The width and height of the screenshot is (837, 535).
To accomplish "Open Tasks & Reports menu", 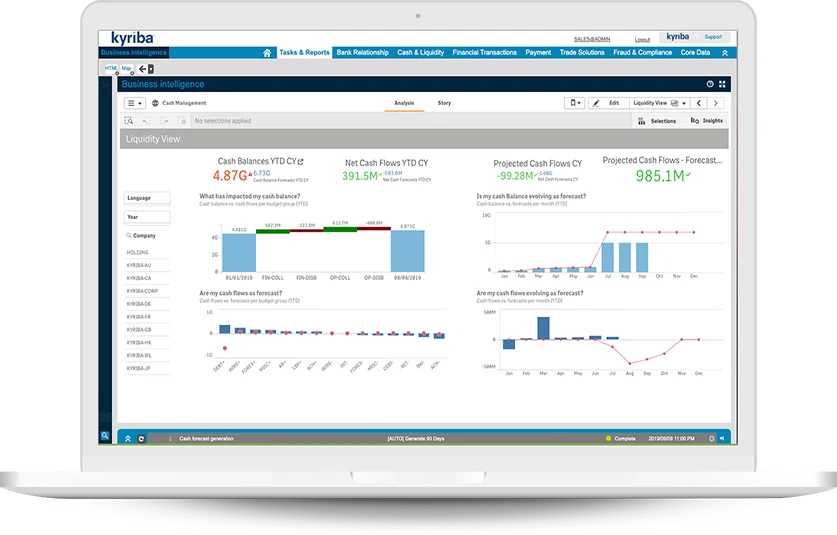I will 304,52.
